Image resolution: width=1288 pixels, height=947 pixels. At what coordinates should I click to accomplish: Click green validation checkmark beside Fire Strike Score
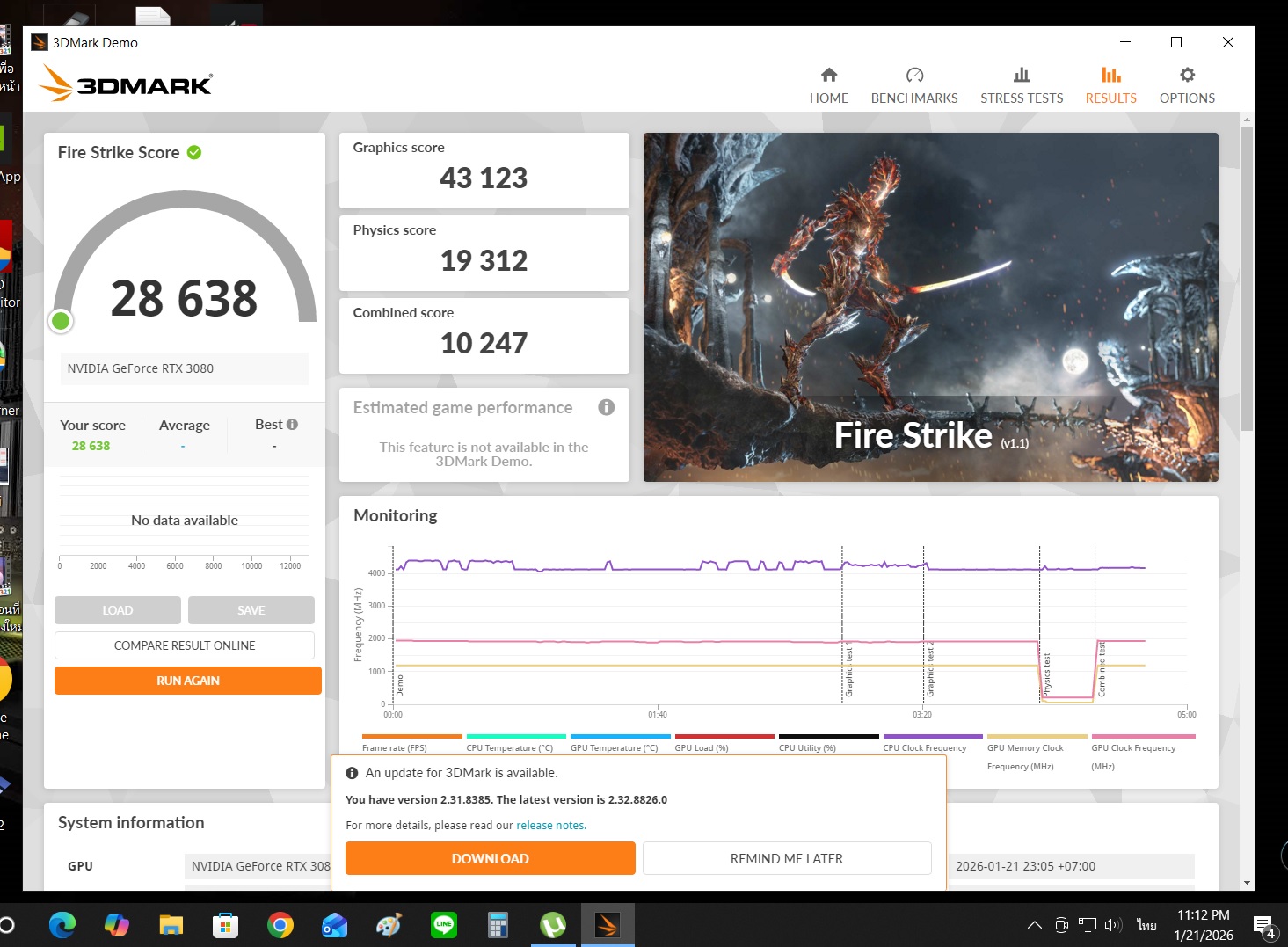coord(194,153)
